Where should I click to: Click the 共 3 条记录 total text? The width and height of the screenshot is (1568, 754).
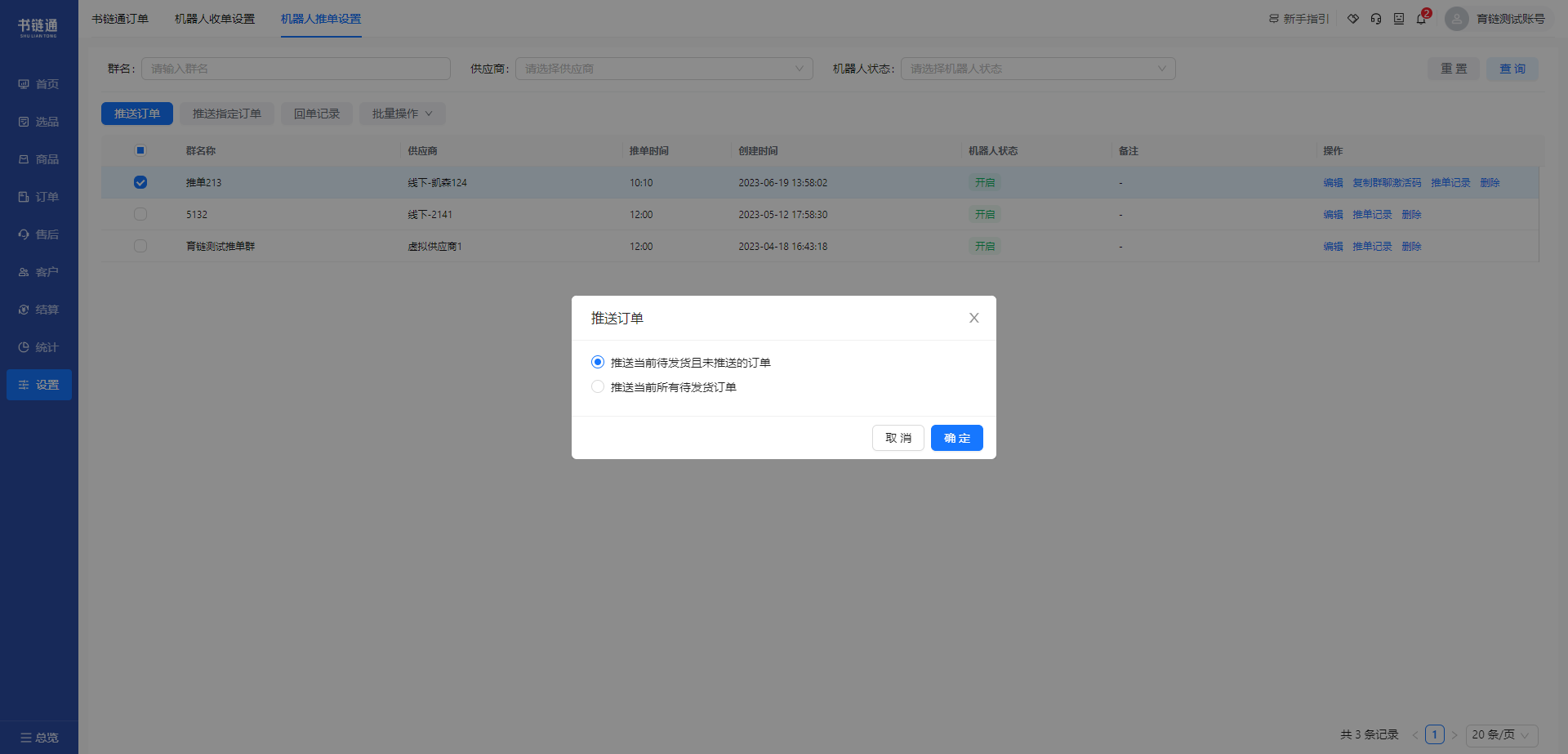pos(1370,734)
